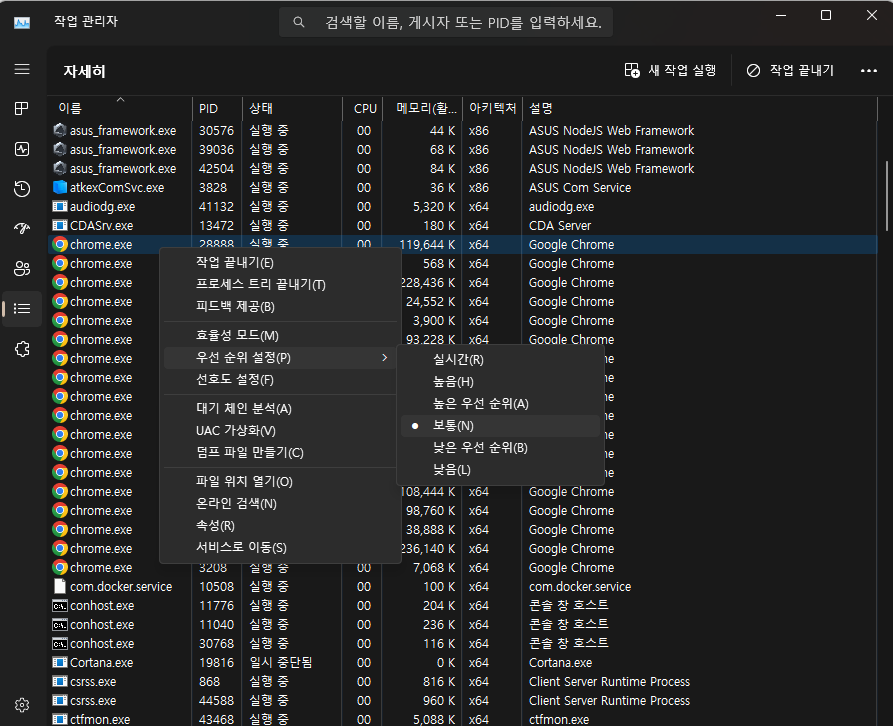Viewport: 893px width, 726px height.
Task: Click the icon of conhost.exe PID 11776
Action: click(60, 606)
